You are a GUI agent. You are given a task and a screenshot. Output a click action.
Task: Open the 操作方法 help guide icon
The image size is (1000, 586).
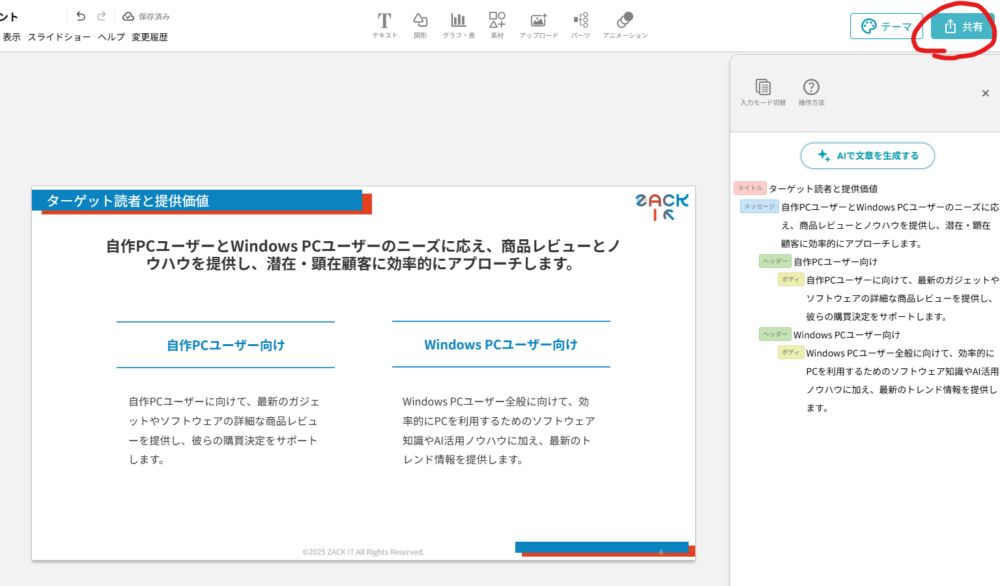pos(811,92)
